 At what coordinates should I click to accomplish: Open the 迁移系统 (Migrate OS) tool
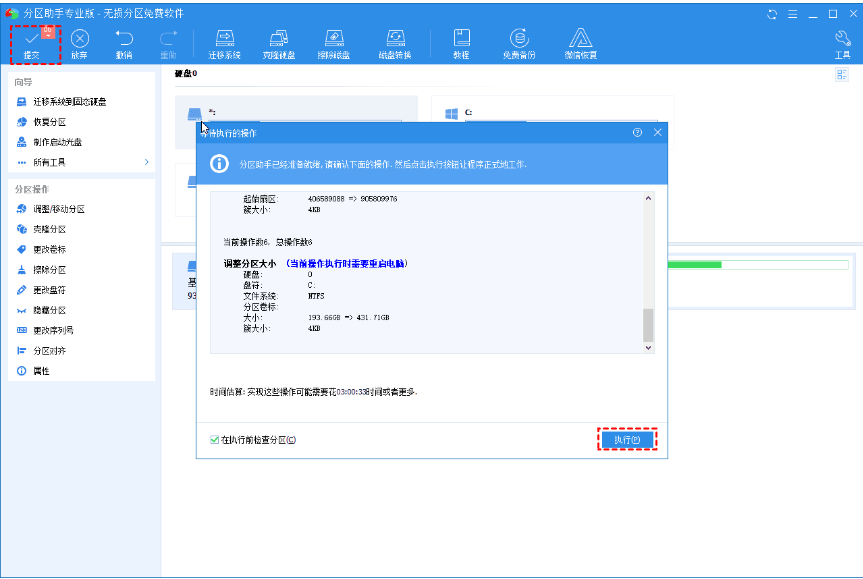[x=225, y=43]
